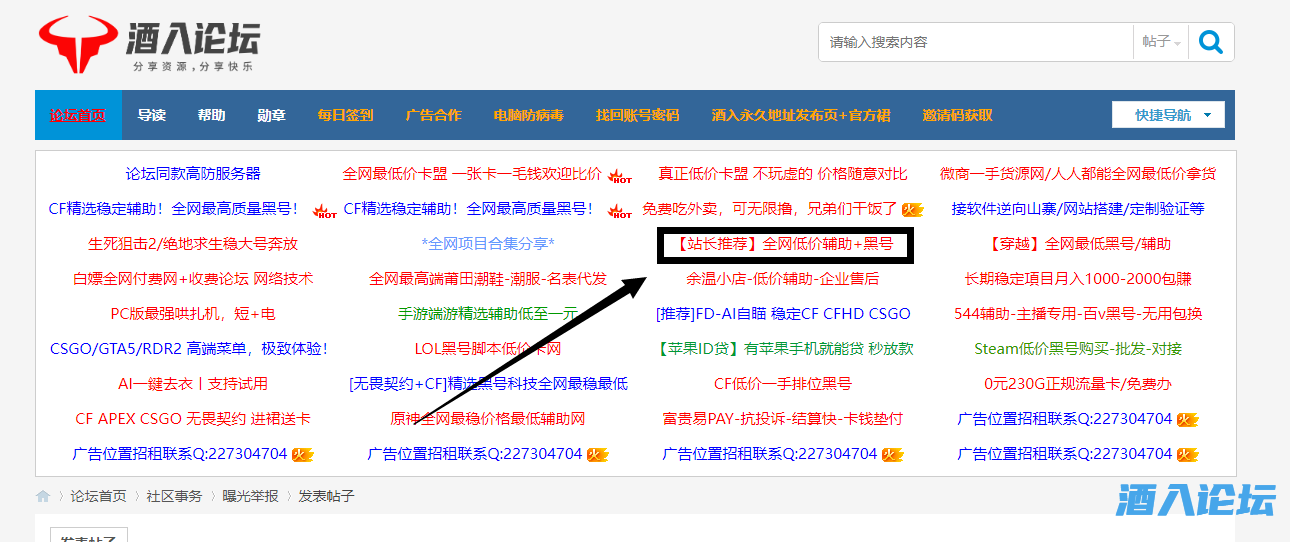1290x542 pixels.
Task: Open 全网最低价卡盟 一张卡一毛钱欢迎比价 link
Action: pyautogui.click(x=472, y=173)
